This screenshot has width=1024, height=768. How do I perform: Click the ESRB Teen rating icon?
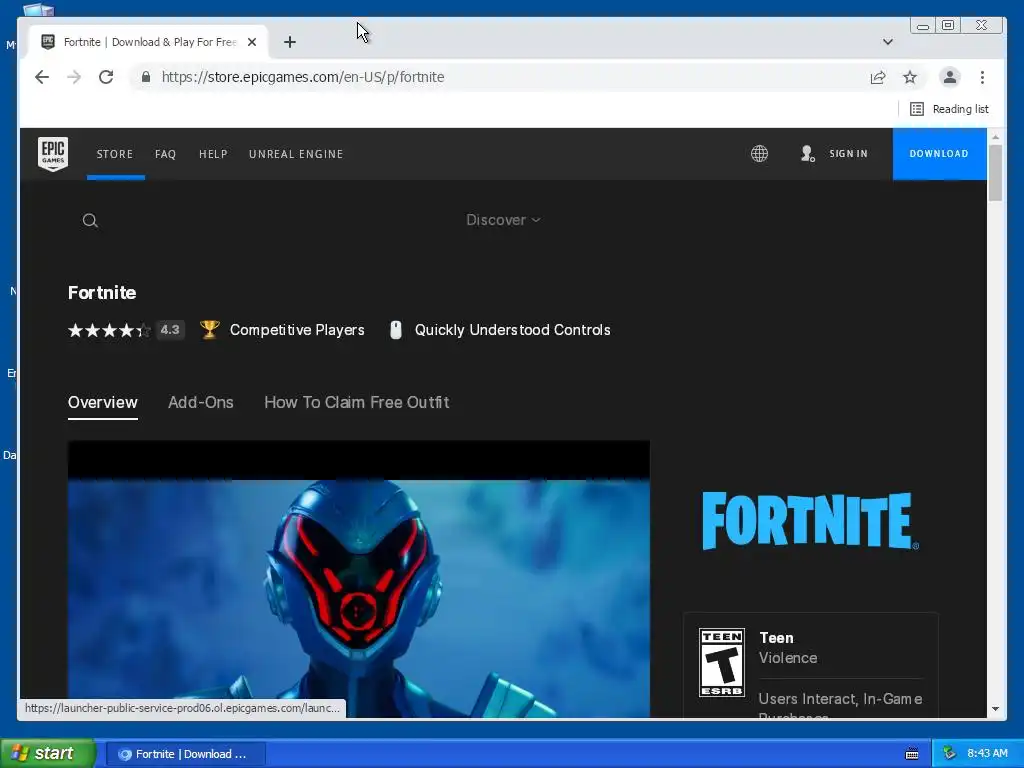(722, 663)
